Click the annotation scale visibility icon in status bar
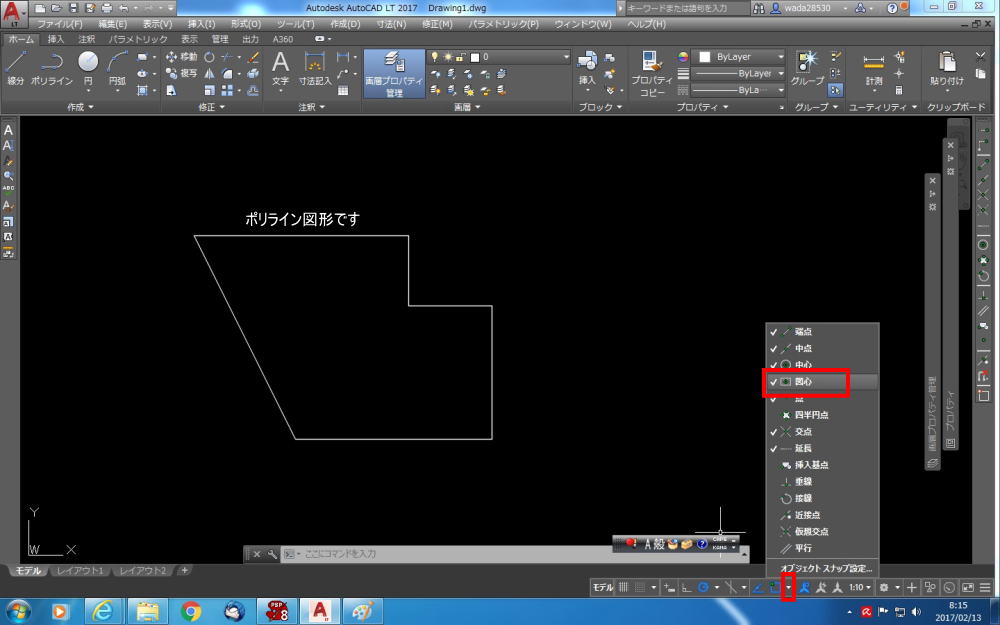Viewport: 1000px width, 625px height. pos(804,587)
